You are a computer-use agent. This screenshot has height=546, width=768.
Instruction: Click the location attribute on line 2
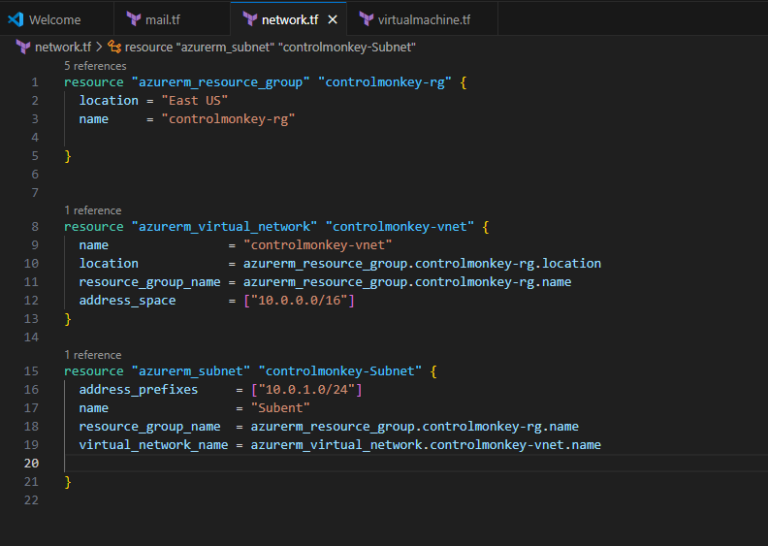pos(109,101)
